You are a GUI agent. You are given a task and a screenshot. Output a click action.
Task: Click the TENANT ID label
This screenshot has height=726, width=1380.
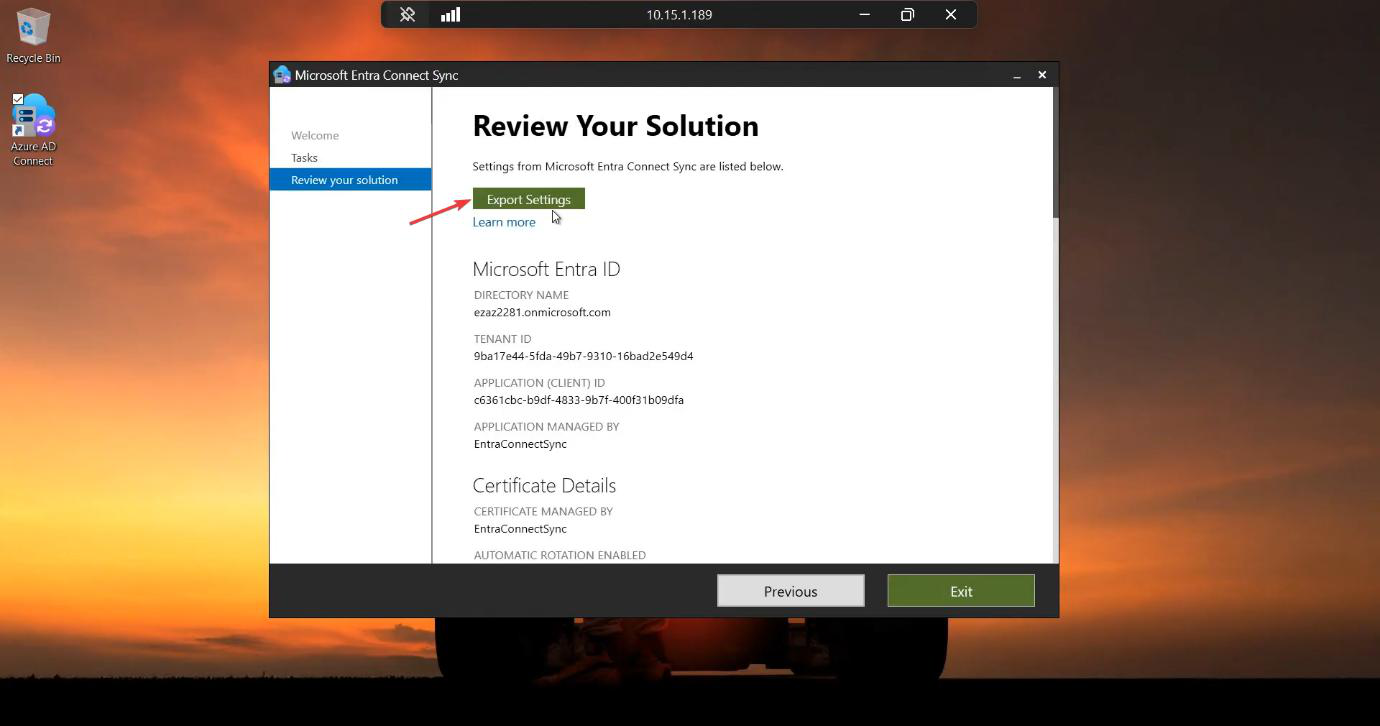[503, 339]
